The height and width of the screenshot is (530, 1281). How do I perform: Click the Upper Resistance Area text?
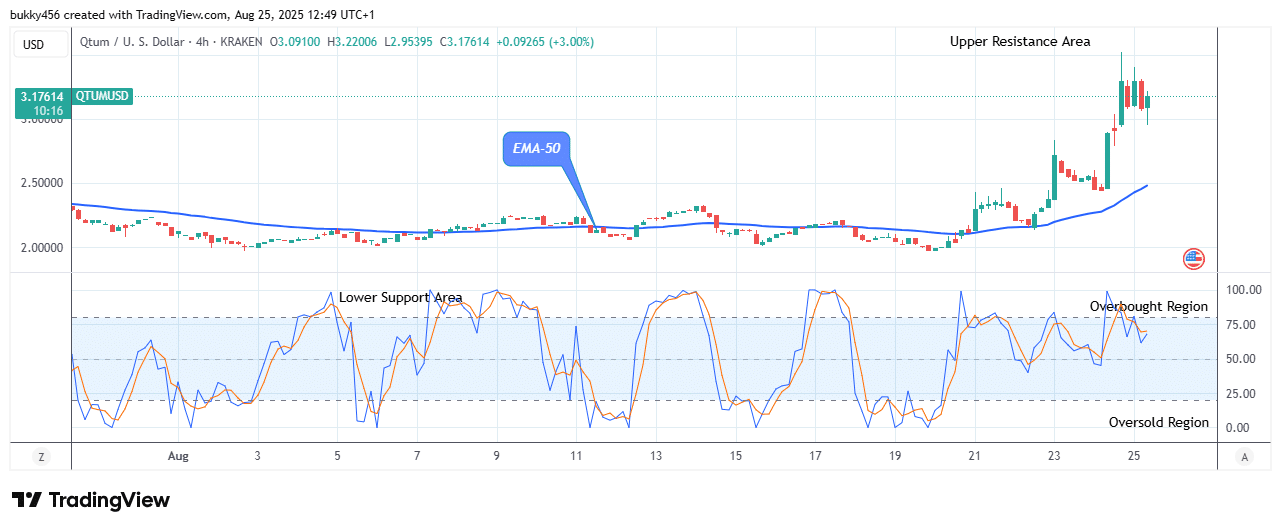point(1020,42)
